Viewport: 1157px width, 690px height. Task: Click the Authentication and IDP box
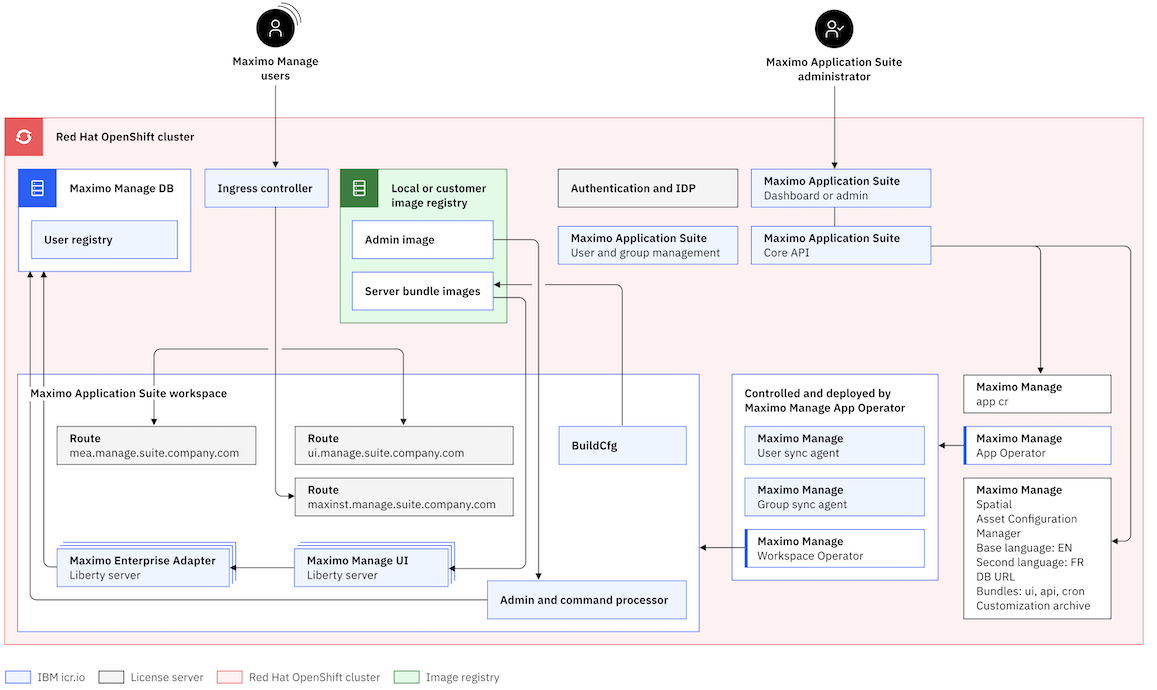[648, 188]
